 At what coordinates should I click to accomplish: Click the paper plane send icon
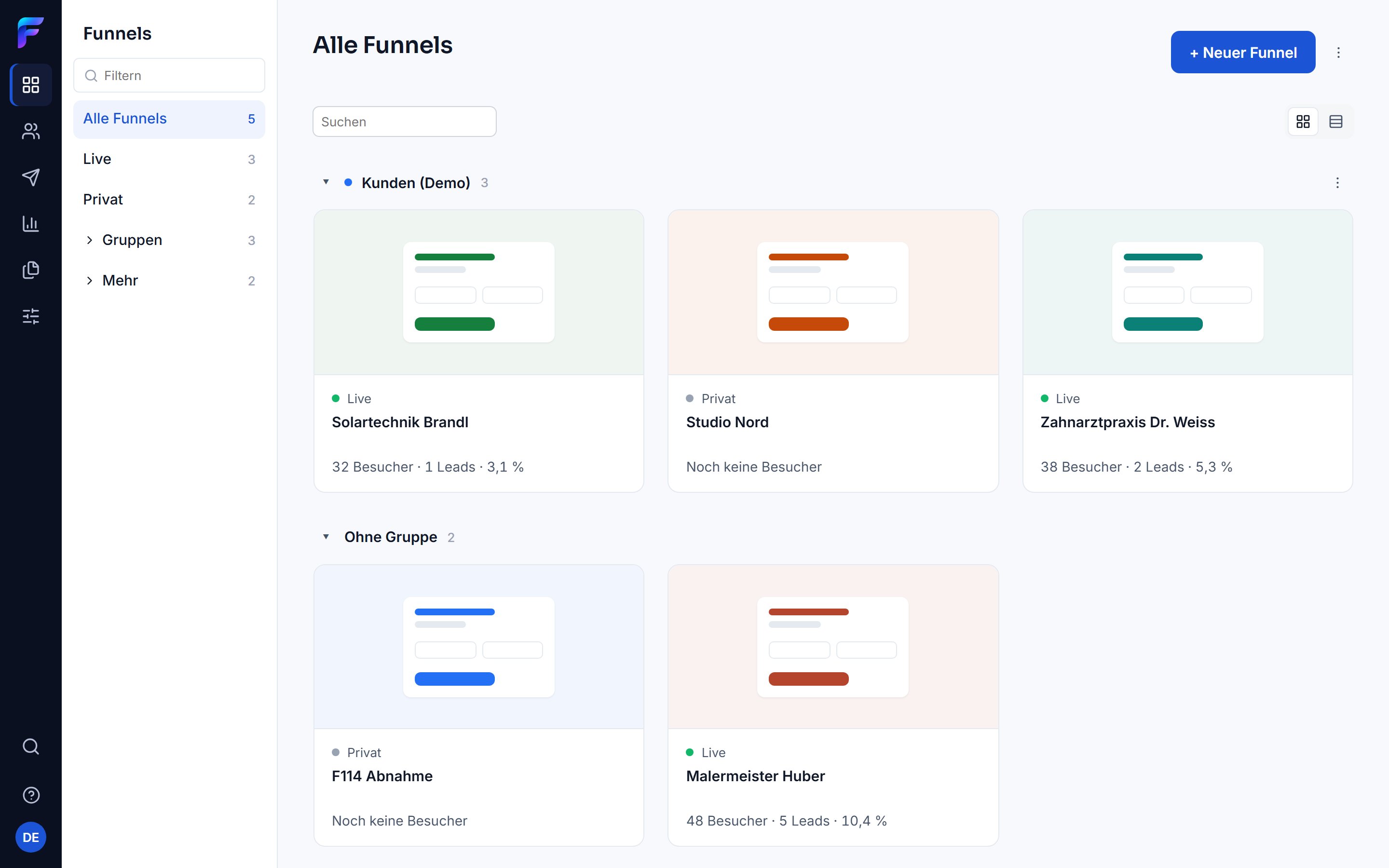pos(31,177)
